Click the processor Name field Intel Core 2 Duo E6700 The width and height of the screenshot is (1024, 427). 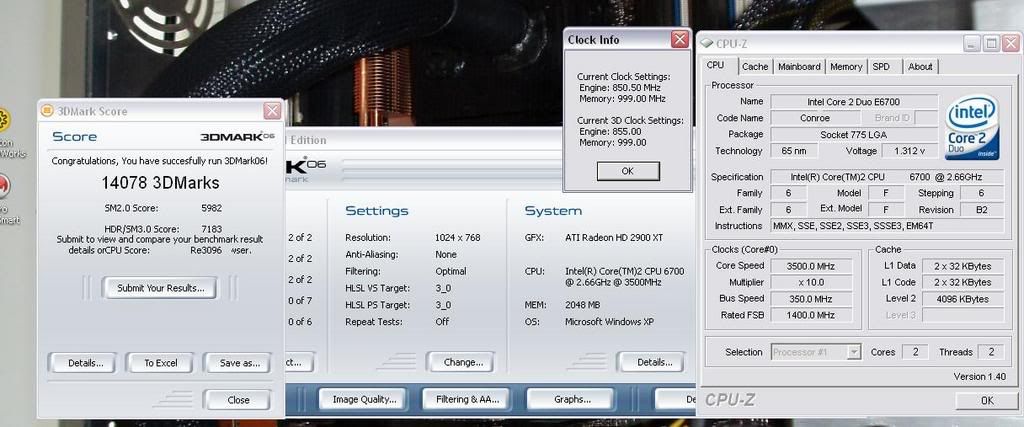pyautogui.click(x=854, y=102)
